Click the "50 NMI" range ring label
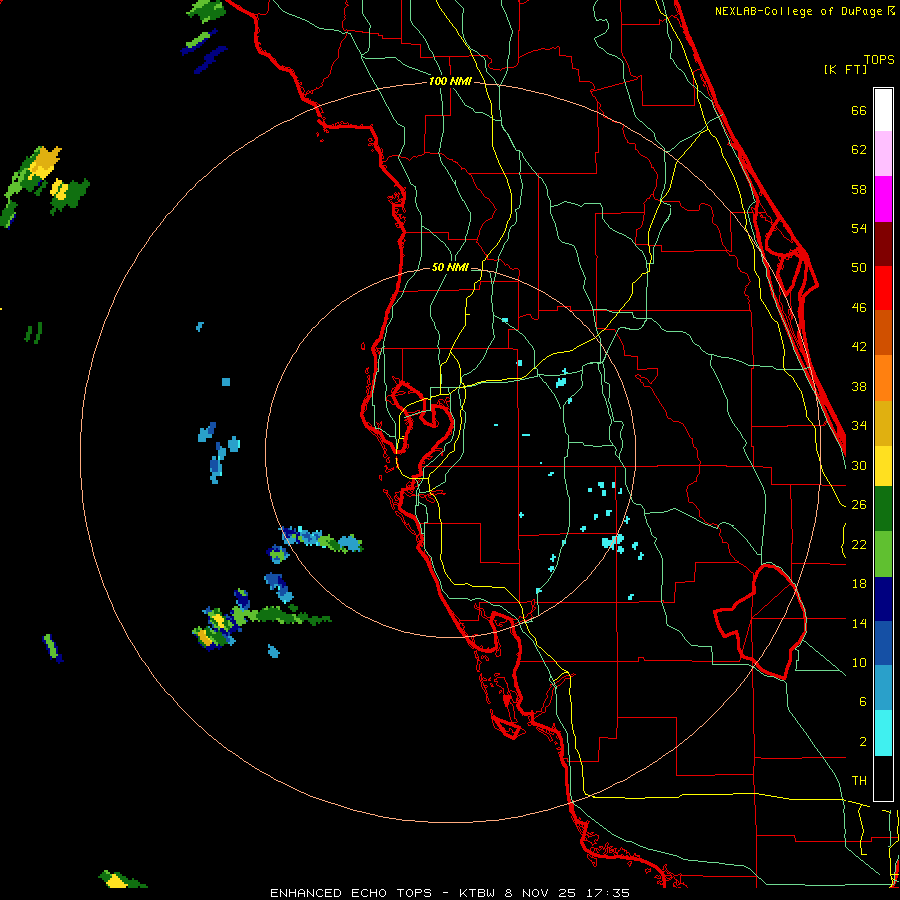Screen dimensions: 900x900 [x=449, y=267]
